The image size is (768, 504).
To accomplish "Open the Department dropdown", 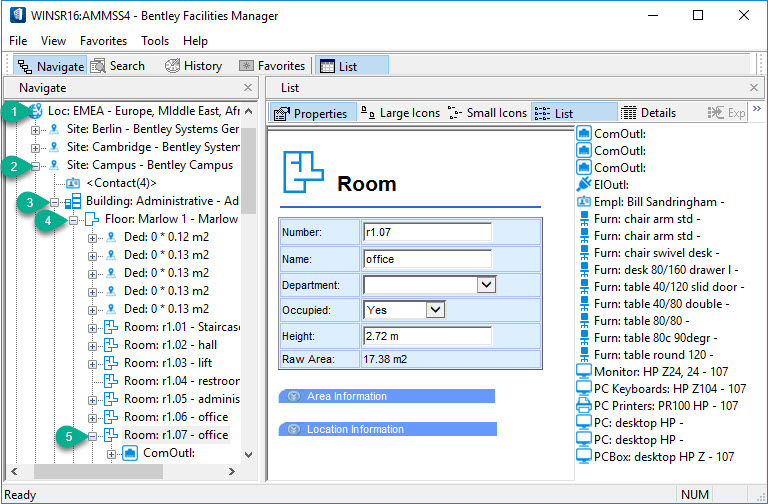I will click(486, 285).
